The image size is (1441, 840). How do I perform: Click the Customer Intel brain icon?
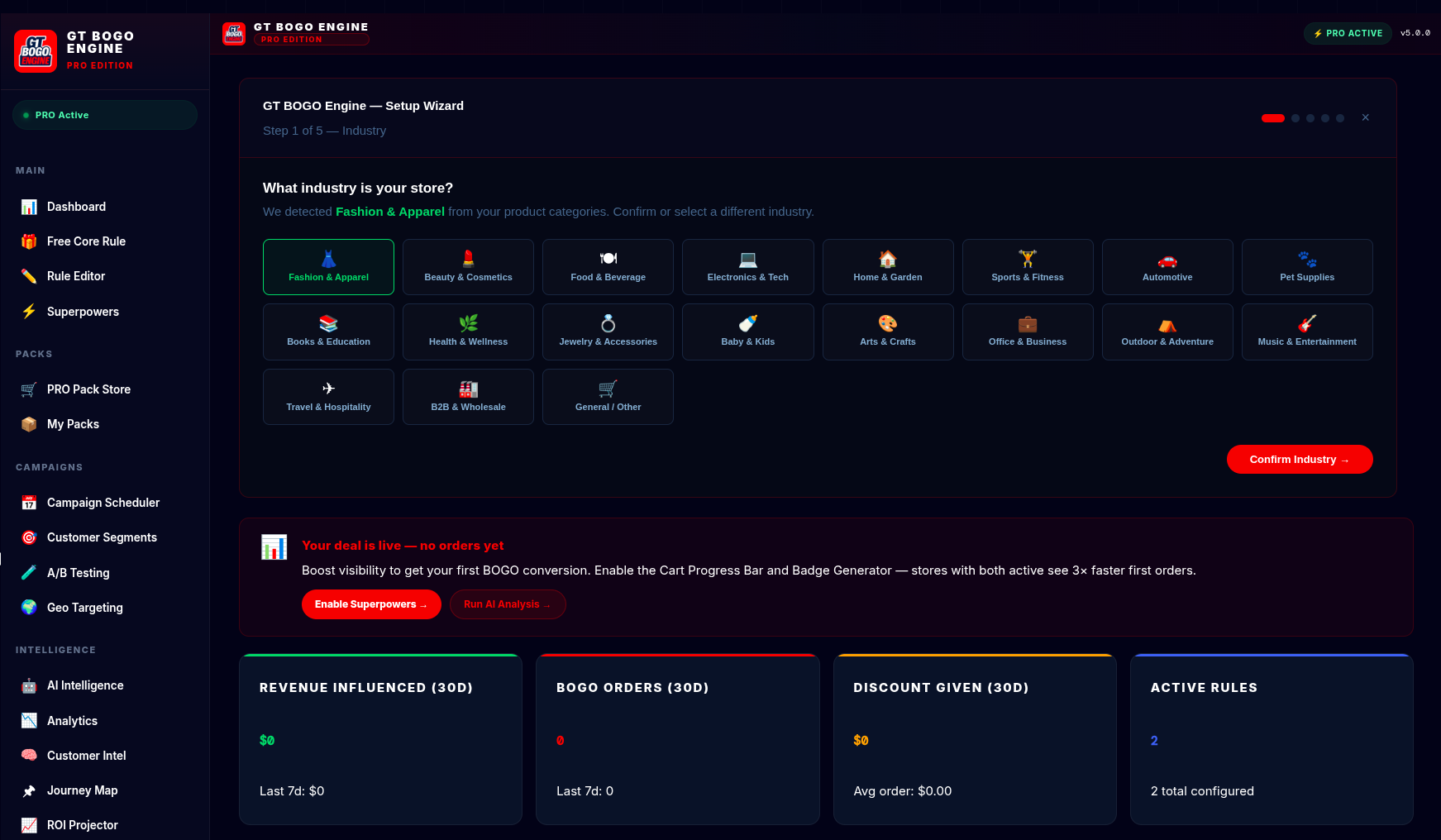tap(29, 756)
